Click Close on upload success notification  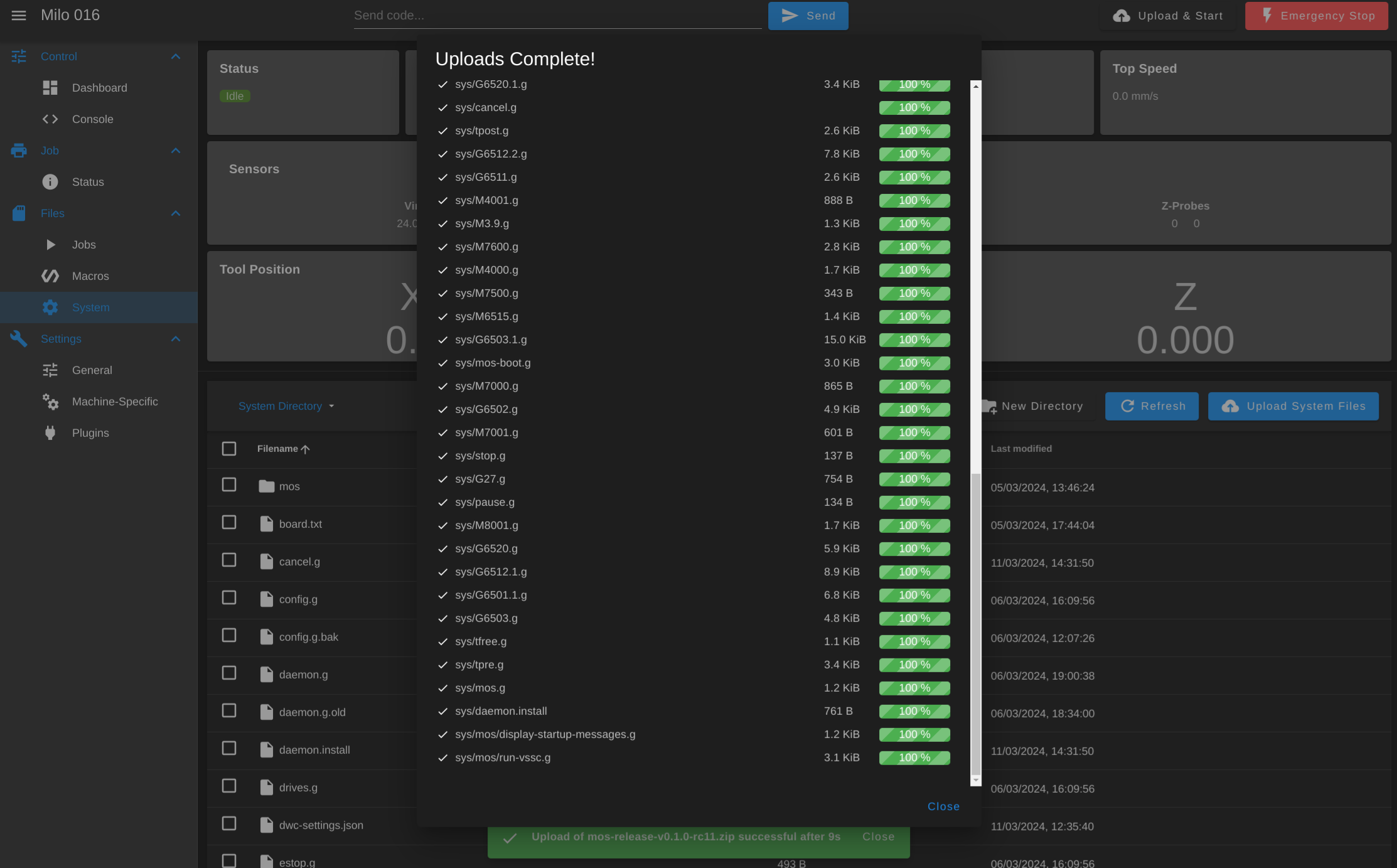[879, 837]
